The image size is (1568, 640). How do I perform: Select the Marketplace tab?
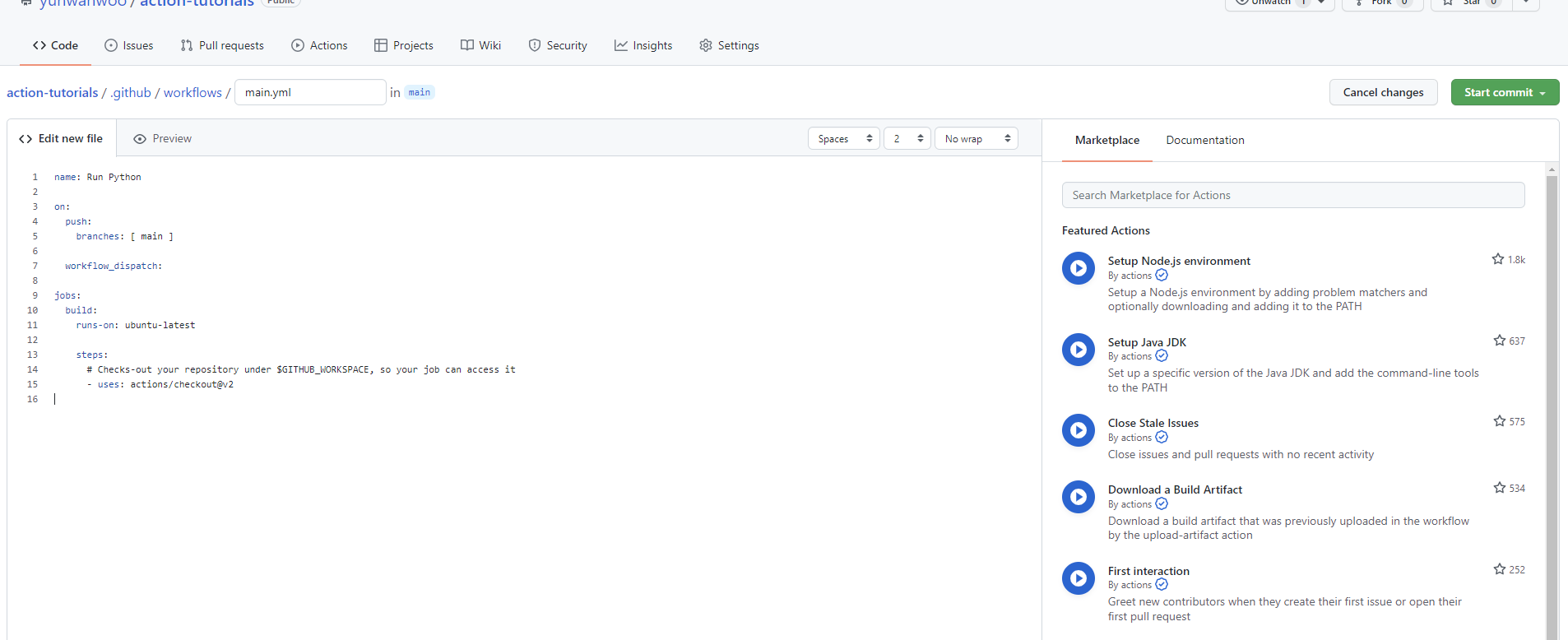(1106, 140)
